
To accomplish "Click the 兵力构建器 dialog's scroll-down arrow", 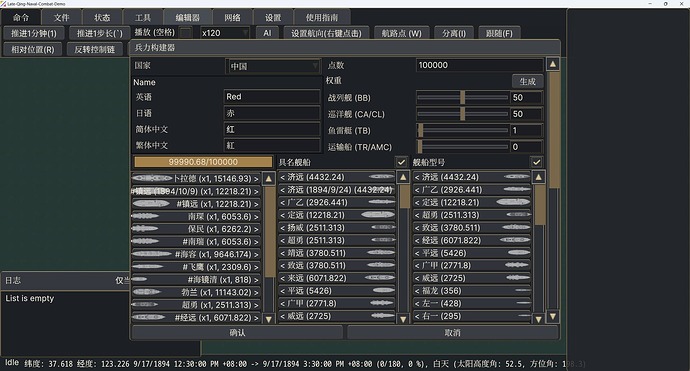I will [553, 316].
